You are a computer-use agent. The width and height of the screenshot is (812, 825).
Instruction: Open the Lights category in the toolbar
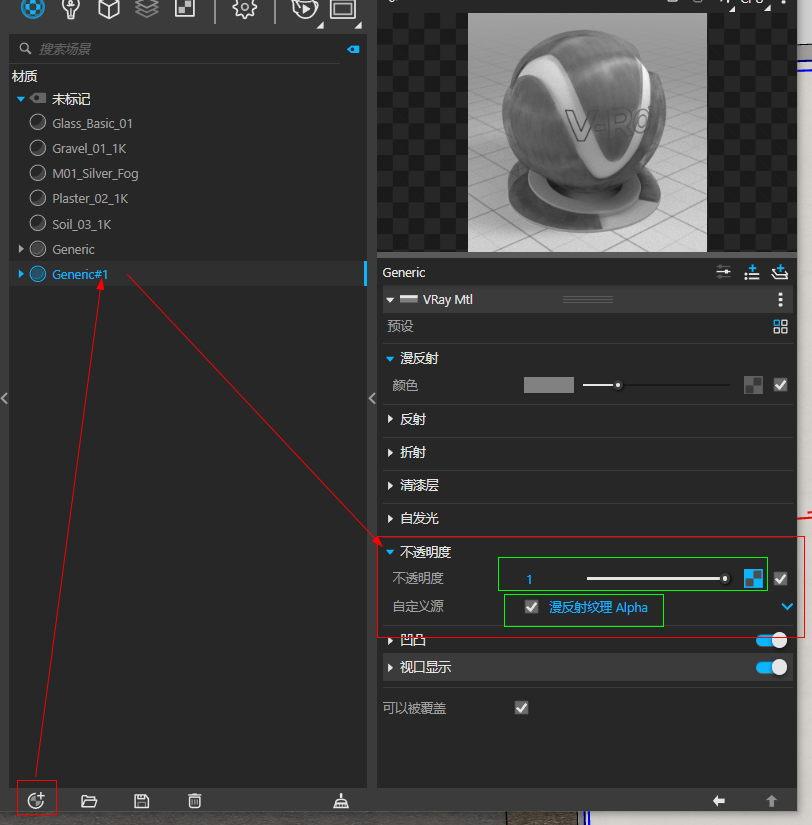point(70,9)
